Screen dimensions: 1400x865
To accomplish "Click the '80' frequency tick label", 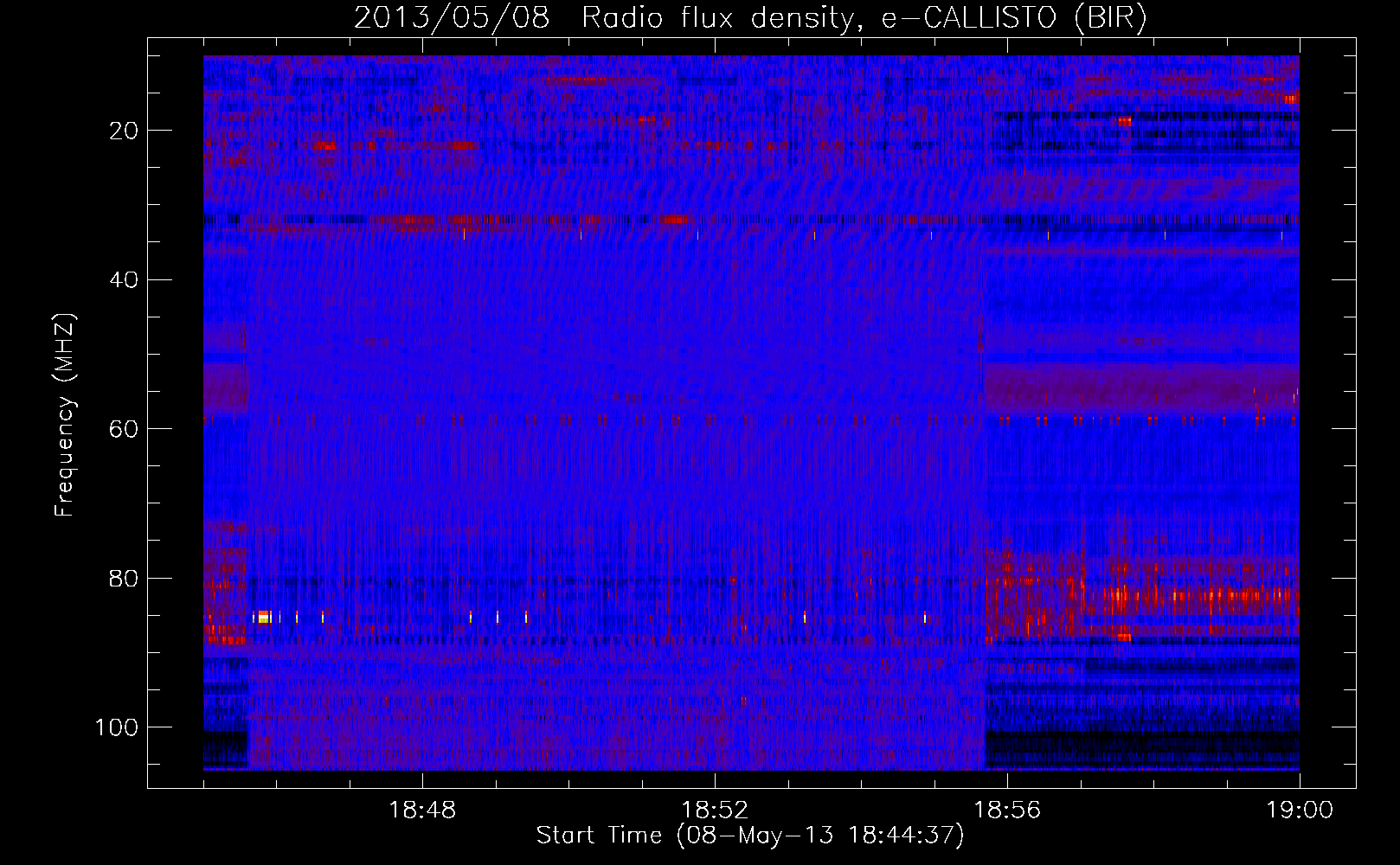I will pyautogui.click(x=124, y=579).
